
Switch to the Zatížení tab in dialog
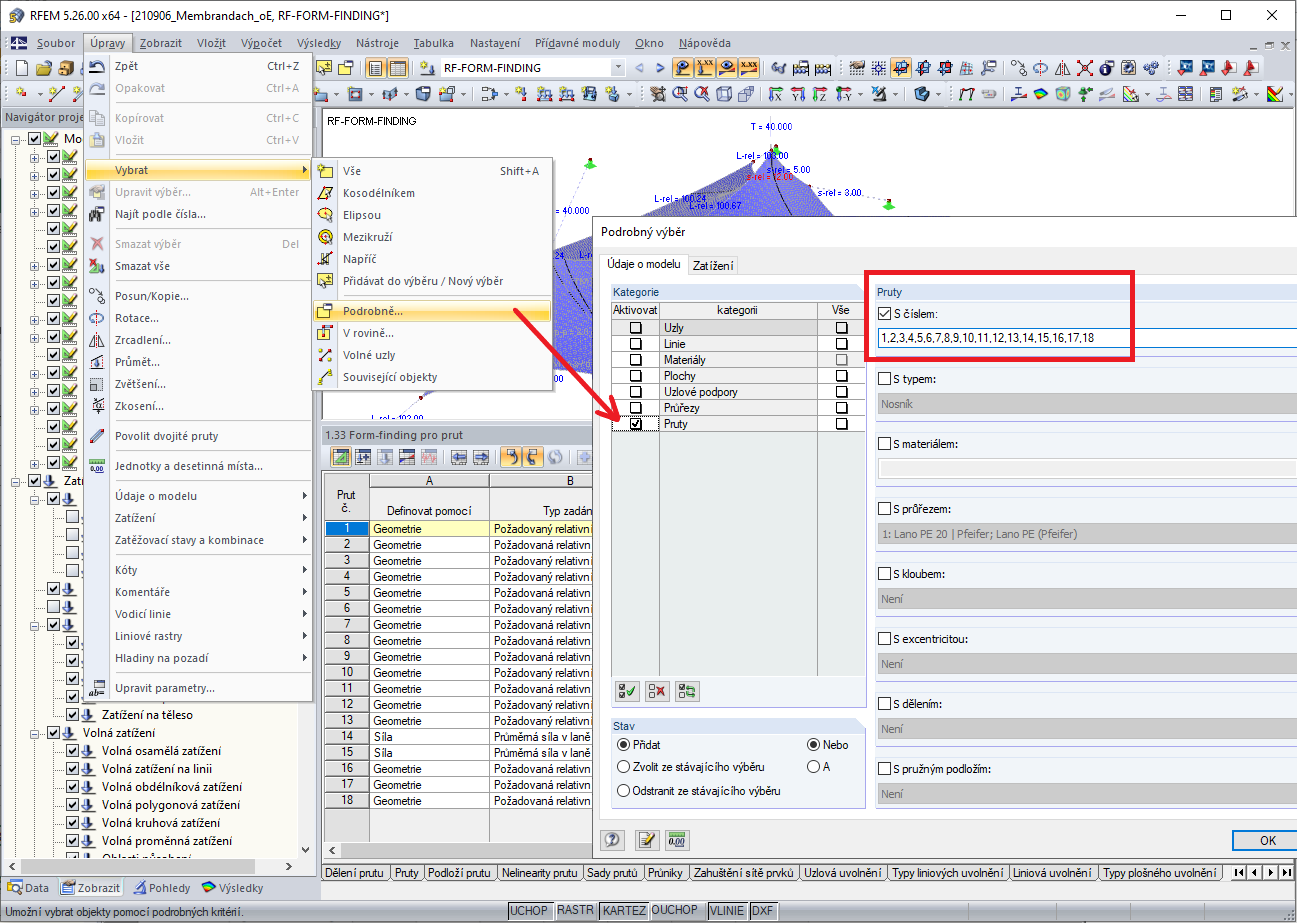pyautogui.click(x=714, y=265)
